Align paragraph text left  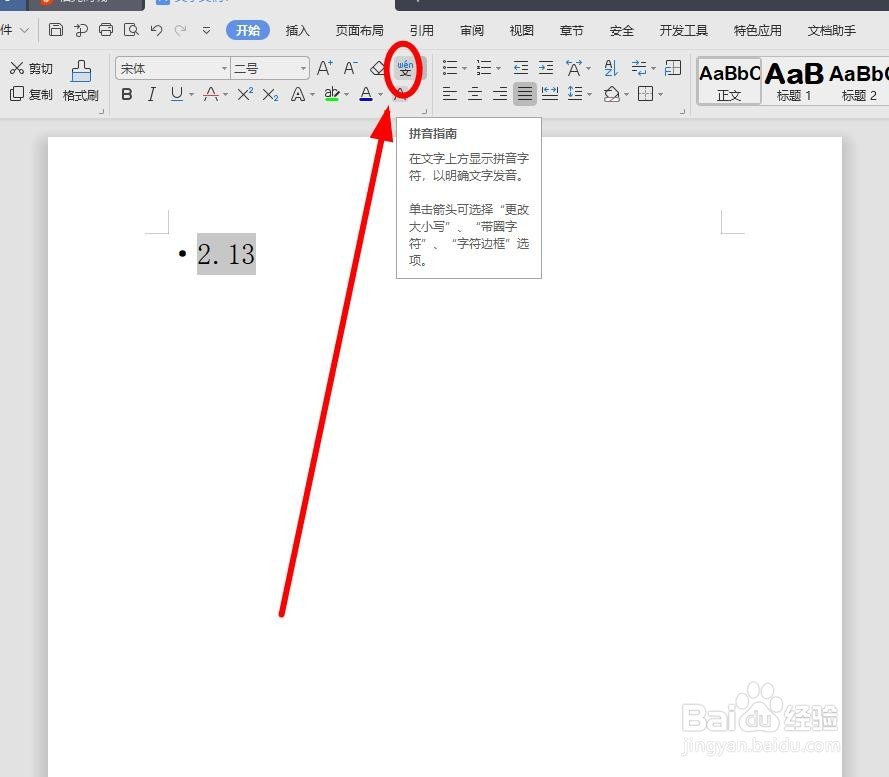pos(450,94)
